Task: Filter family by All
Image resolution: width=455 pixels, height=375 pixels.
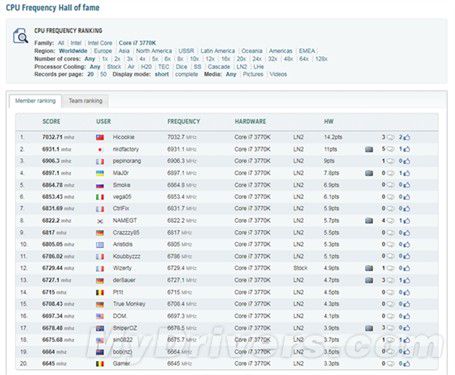Action: 61,43
